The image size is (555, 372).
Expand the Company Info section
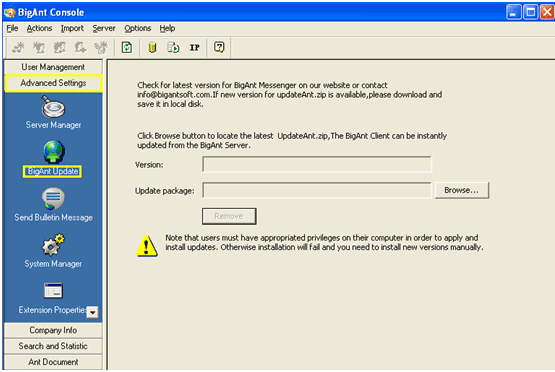(x=53, y=330)
